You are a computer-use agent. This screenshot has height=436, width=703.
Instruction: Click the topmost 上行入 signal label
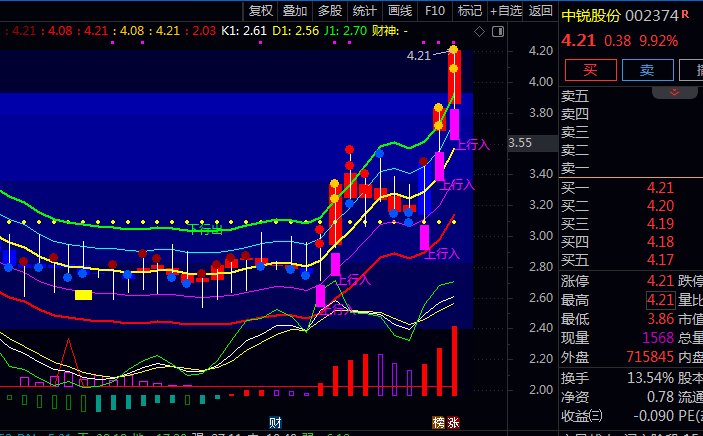click(x=473, y=145)
